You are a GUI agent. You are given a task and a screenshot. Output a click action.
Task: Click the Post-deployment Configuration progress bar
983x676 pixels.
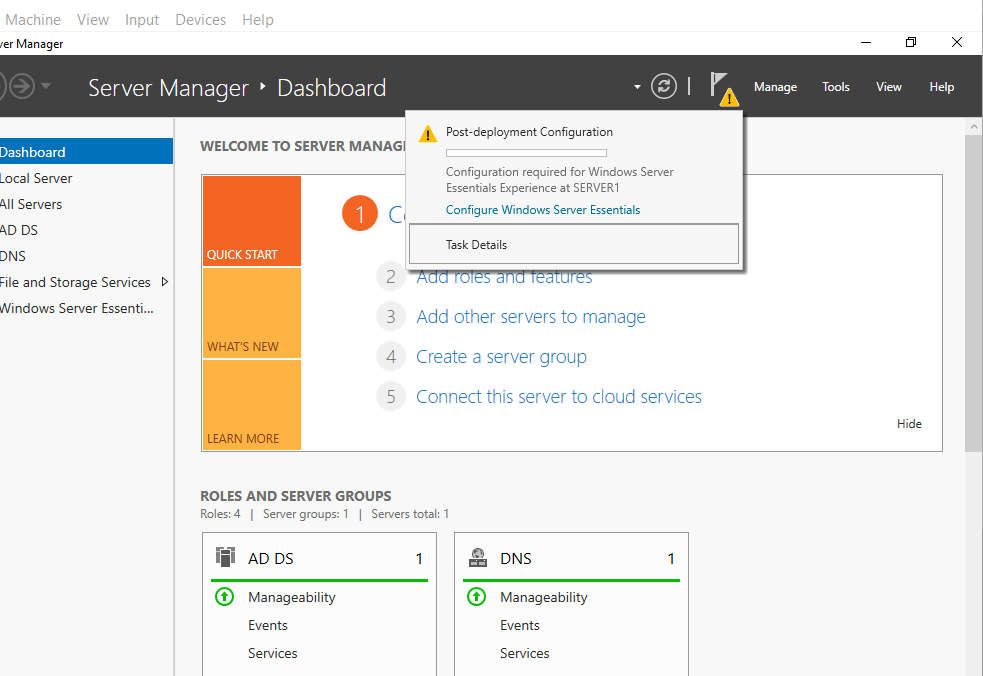[526, 153]
